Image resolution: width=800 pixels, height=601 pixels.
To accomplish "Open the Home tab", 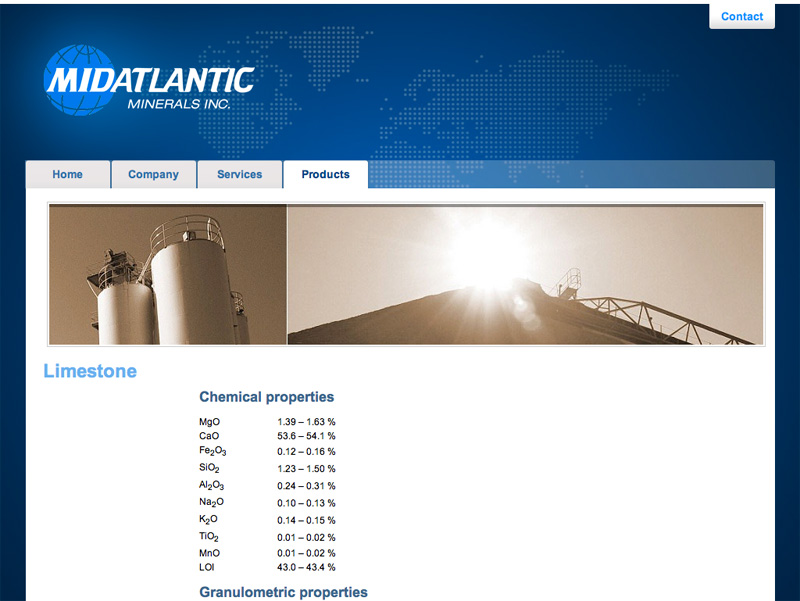I will coord(68,174).
